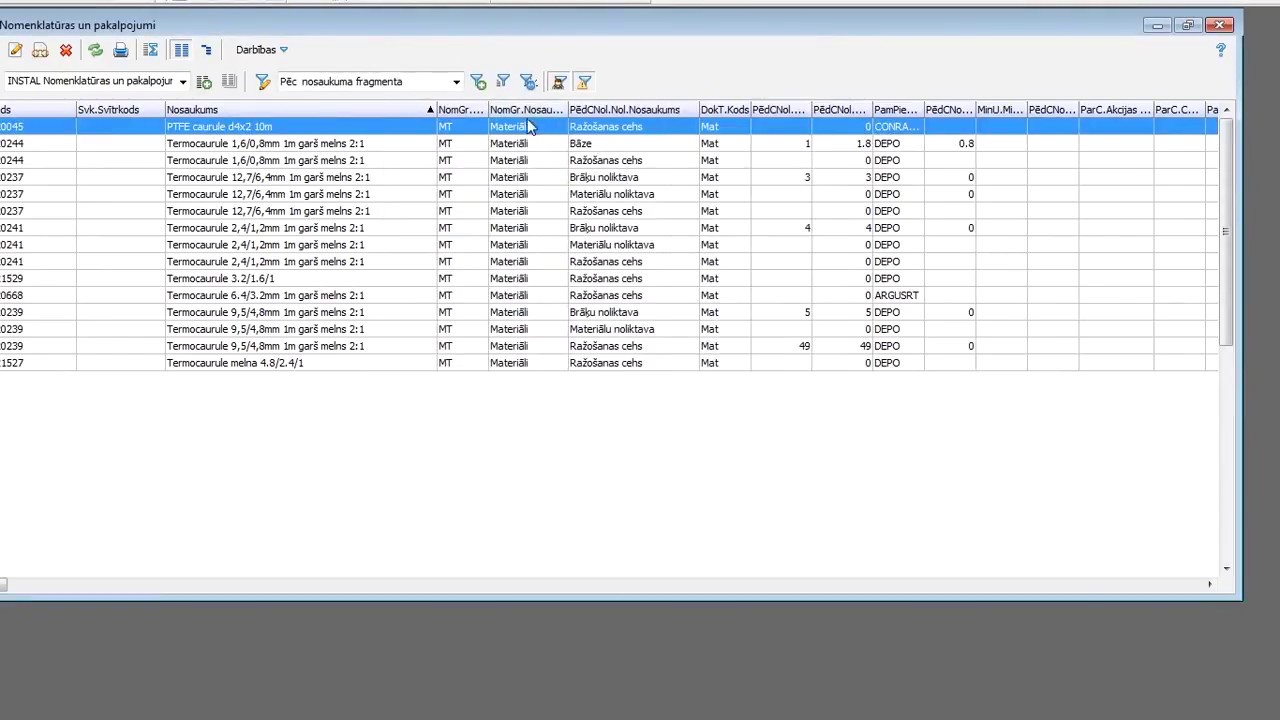Select Termocaurule 6.4/3.2mm 1m garš melns row

[x=608, y=296]
